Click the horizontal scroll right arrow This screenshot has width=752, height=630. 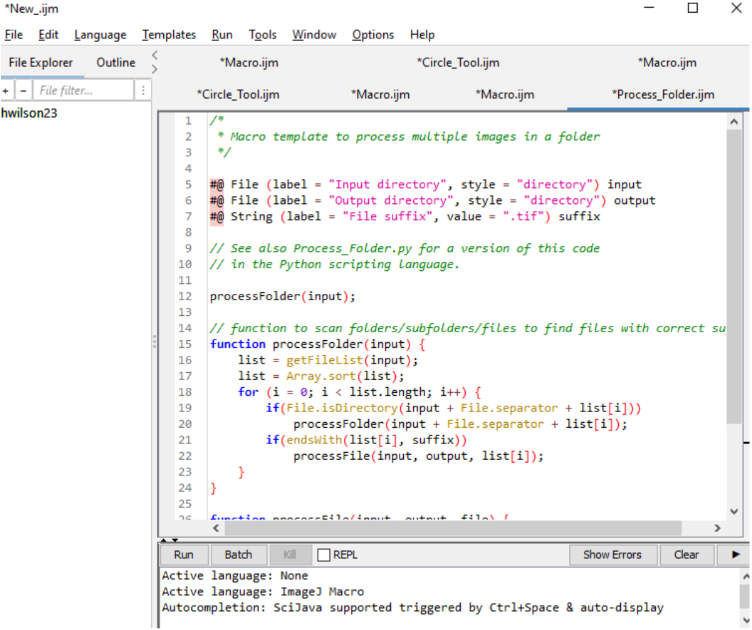pyautogui.click(x=717, y=528)
